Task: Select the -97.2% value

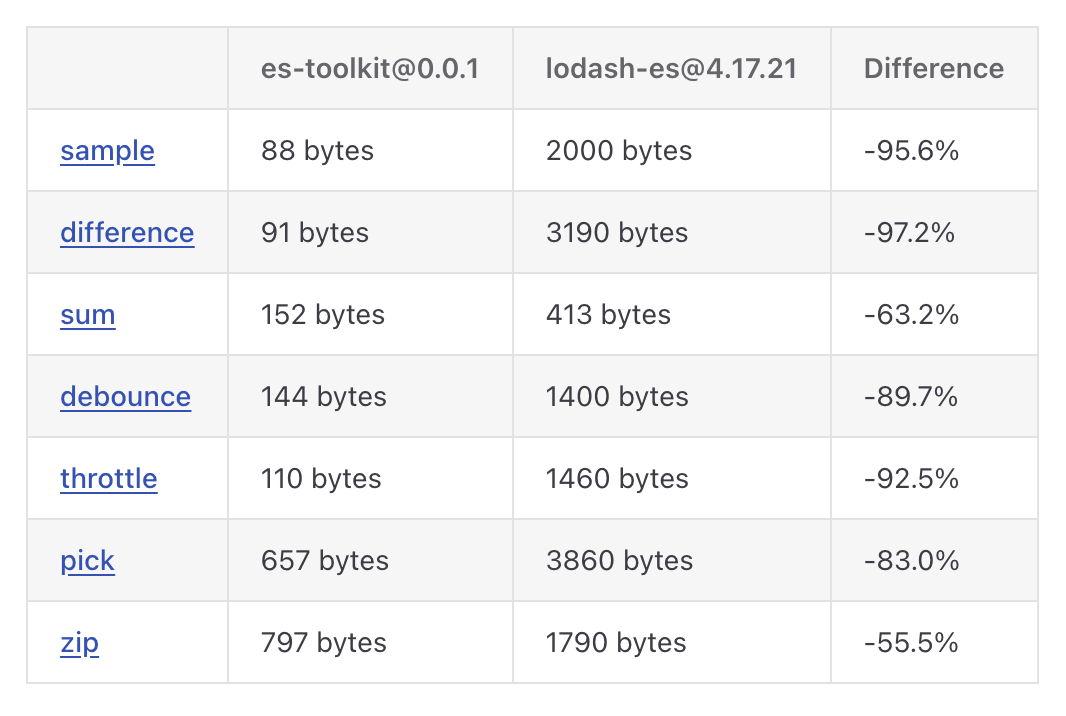Action: coord(909,233)
